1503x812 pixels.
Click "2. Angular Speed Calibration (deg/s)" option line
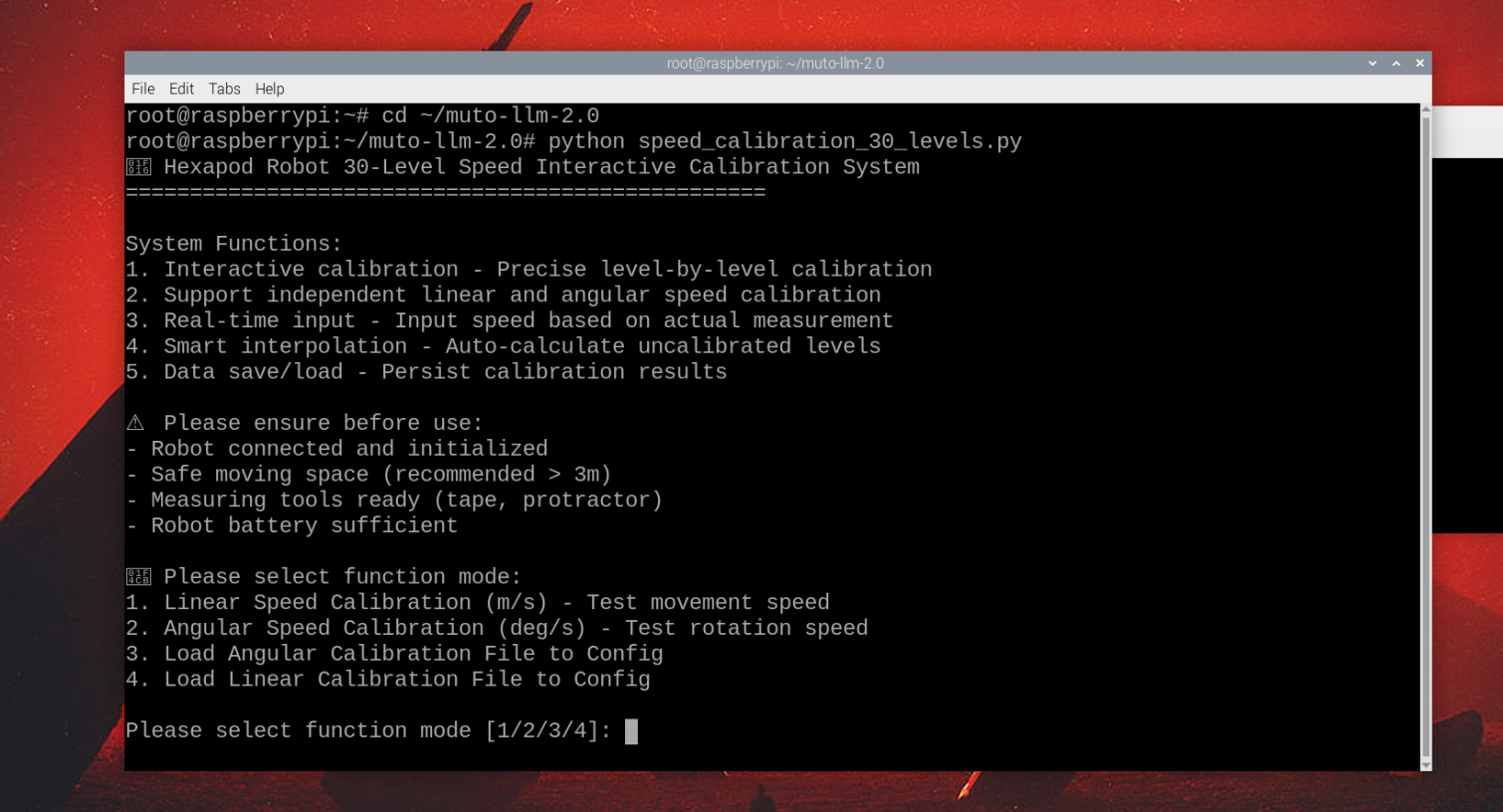pyautogui.click(x=497, y=628)
